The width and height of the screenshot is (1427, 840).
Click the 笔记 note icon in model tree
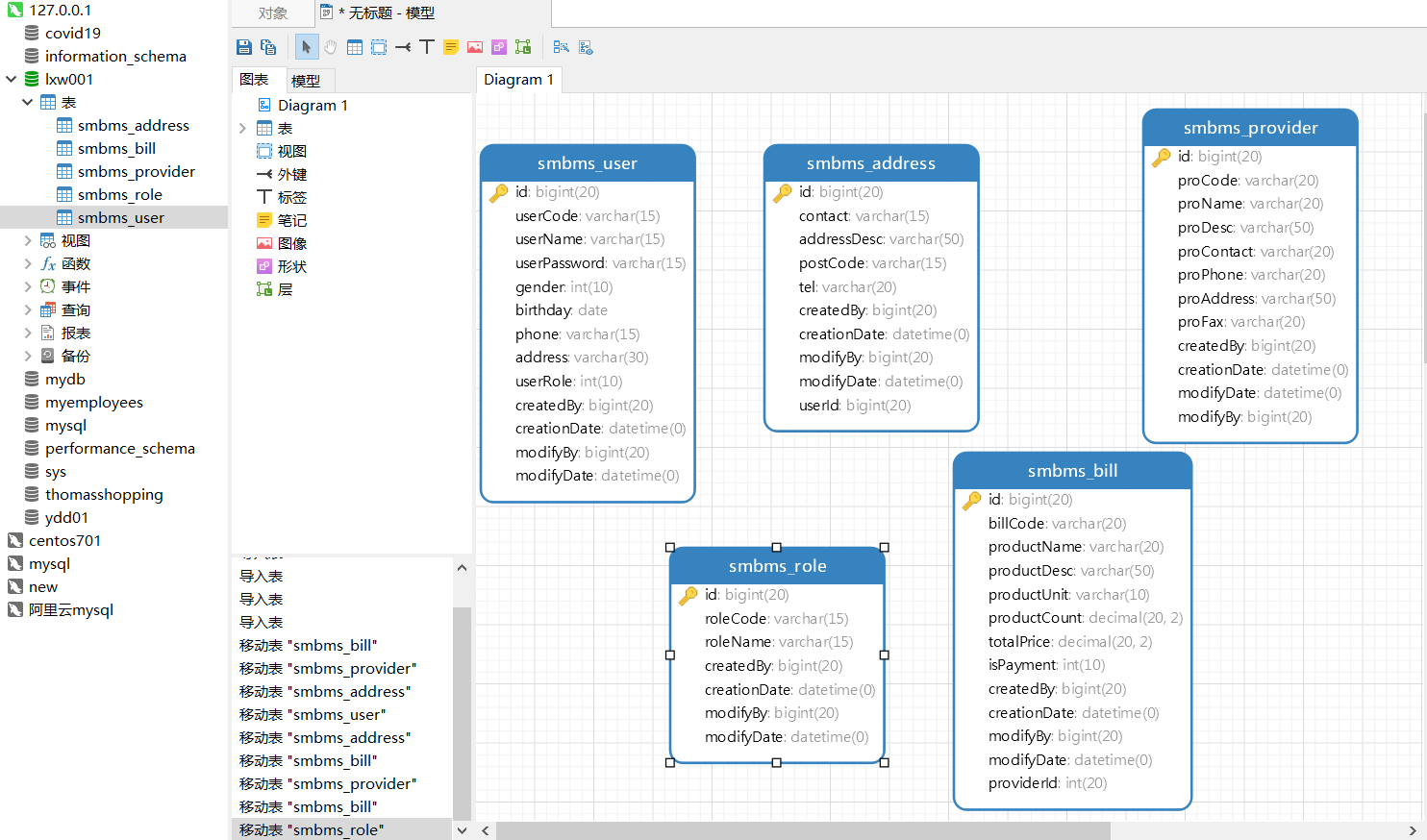[x=264, y=220]
